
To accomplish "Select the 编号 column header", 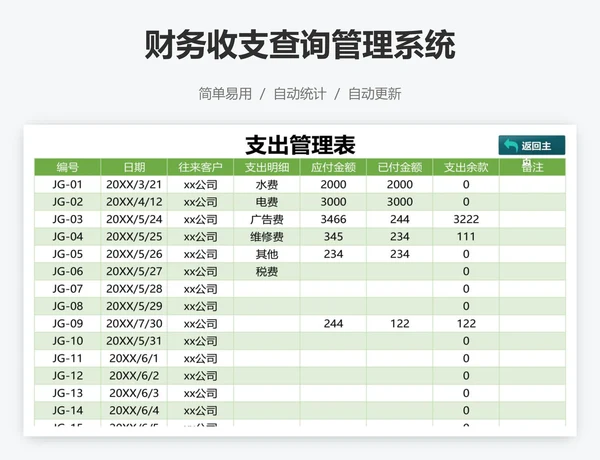I will click(67, 167).
